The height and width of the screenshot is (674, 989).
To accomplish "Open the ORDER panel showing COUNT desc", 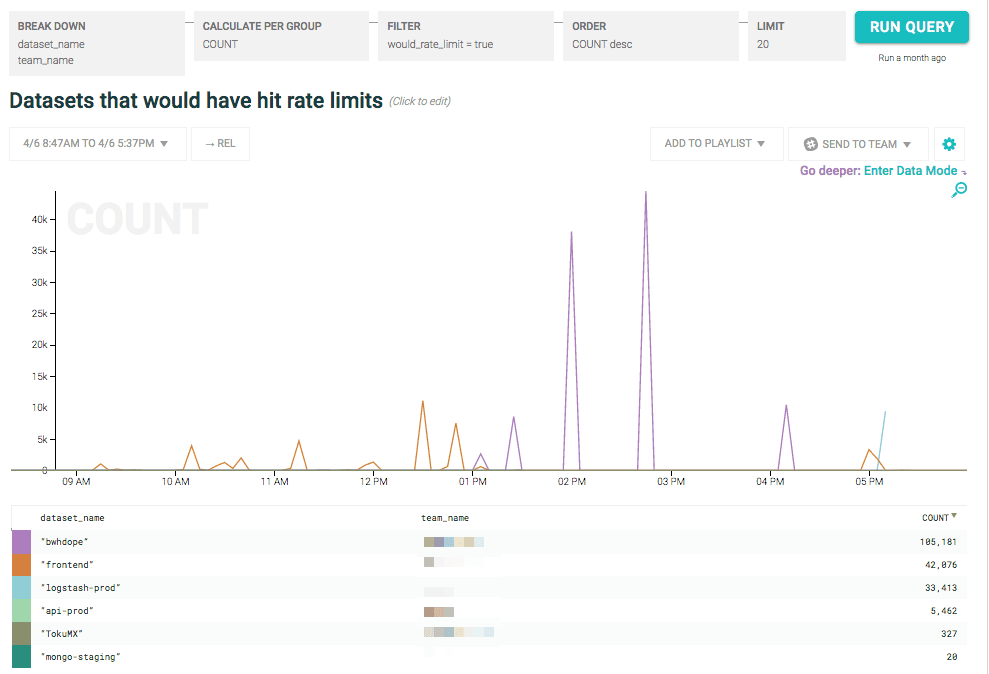I will click(x=650, y=35).
